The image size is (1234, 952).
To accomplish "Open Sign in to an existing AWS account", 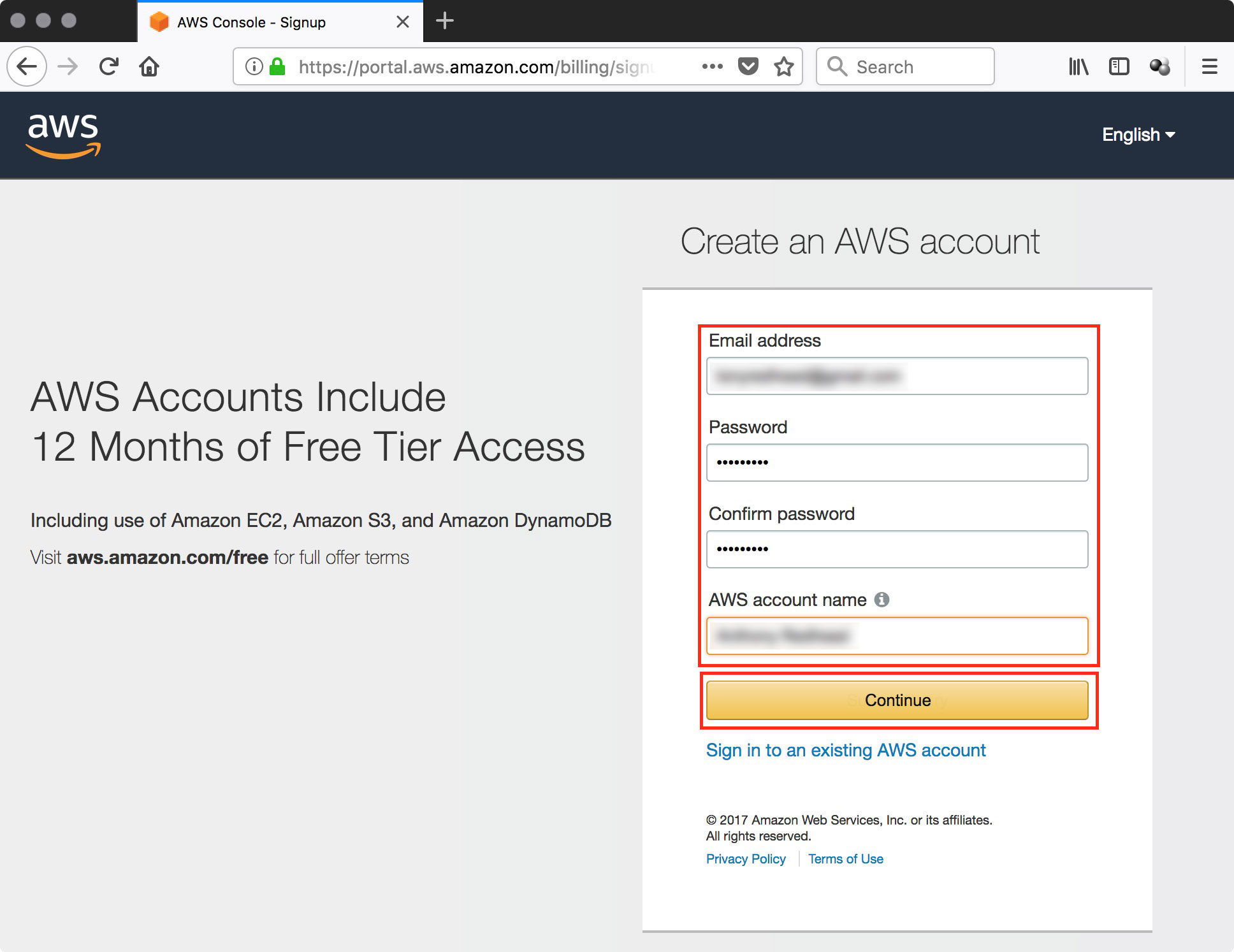I will 846,750.
